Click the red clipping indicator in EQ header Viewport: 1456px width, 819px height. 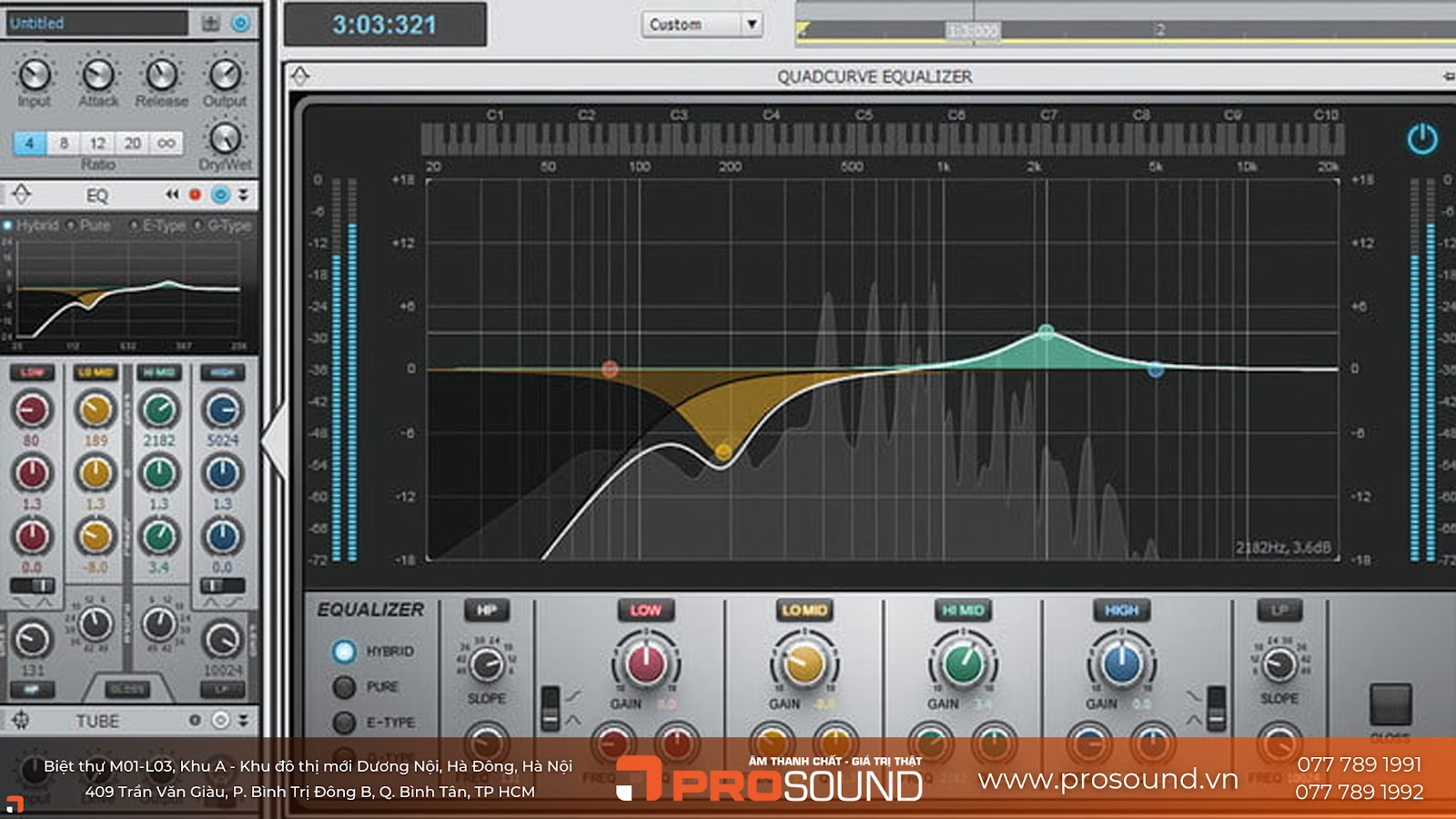195,195
